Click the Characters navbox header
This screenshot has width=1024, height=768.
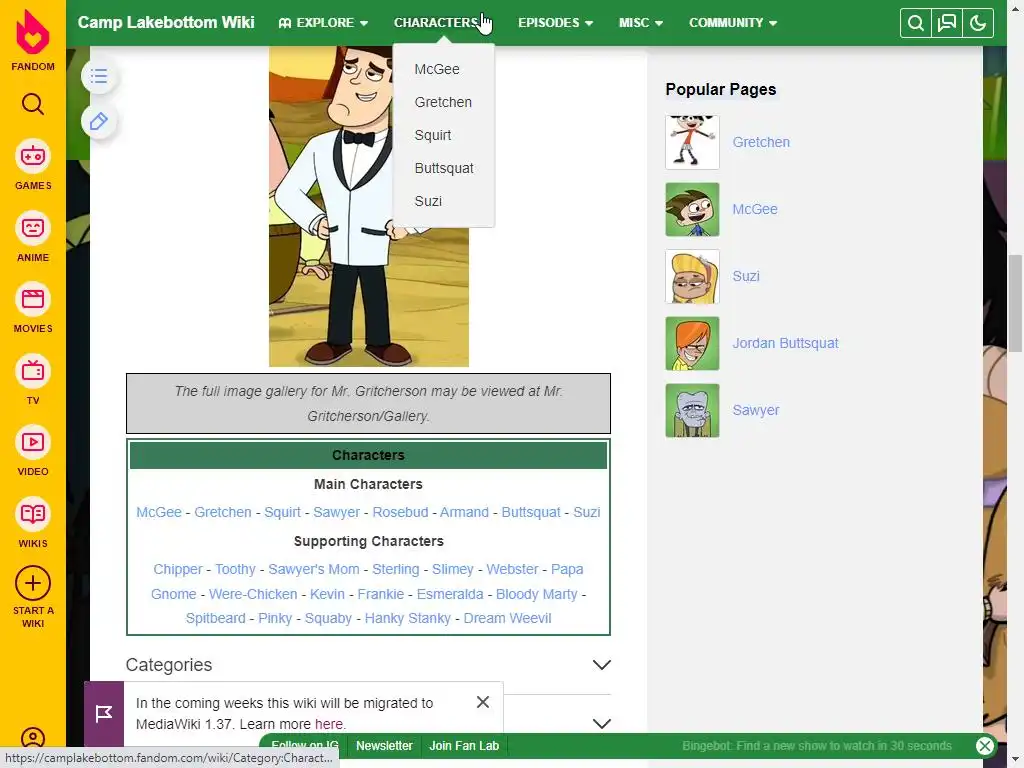click(368, 455)
